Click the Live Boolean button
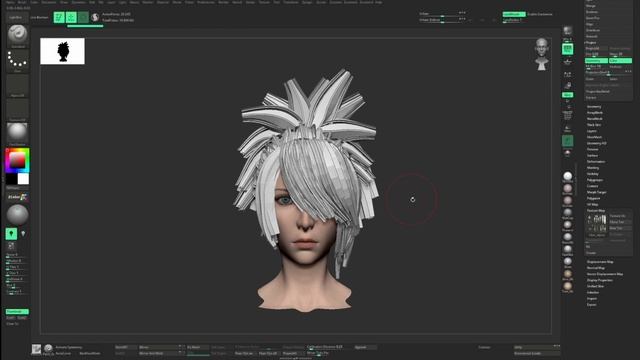 [x=39, y=18]
